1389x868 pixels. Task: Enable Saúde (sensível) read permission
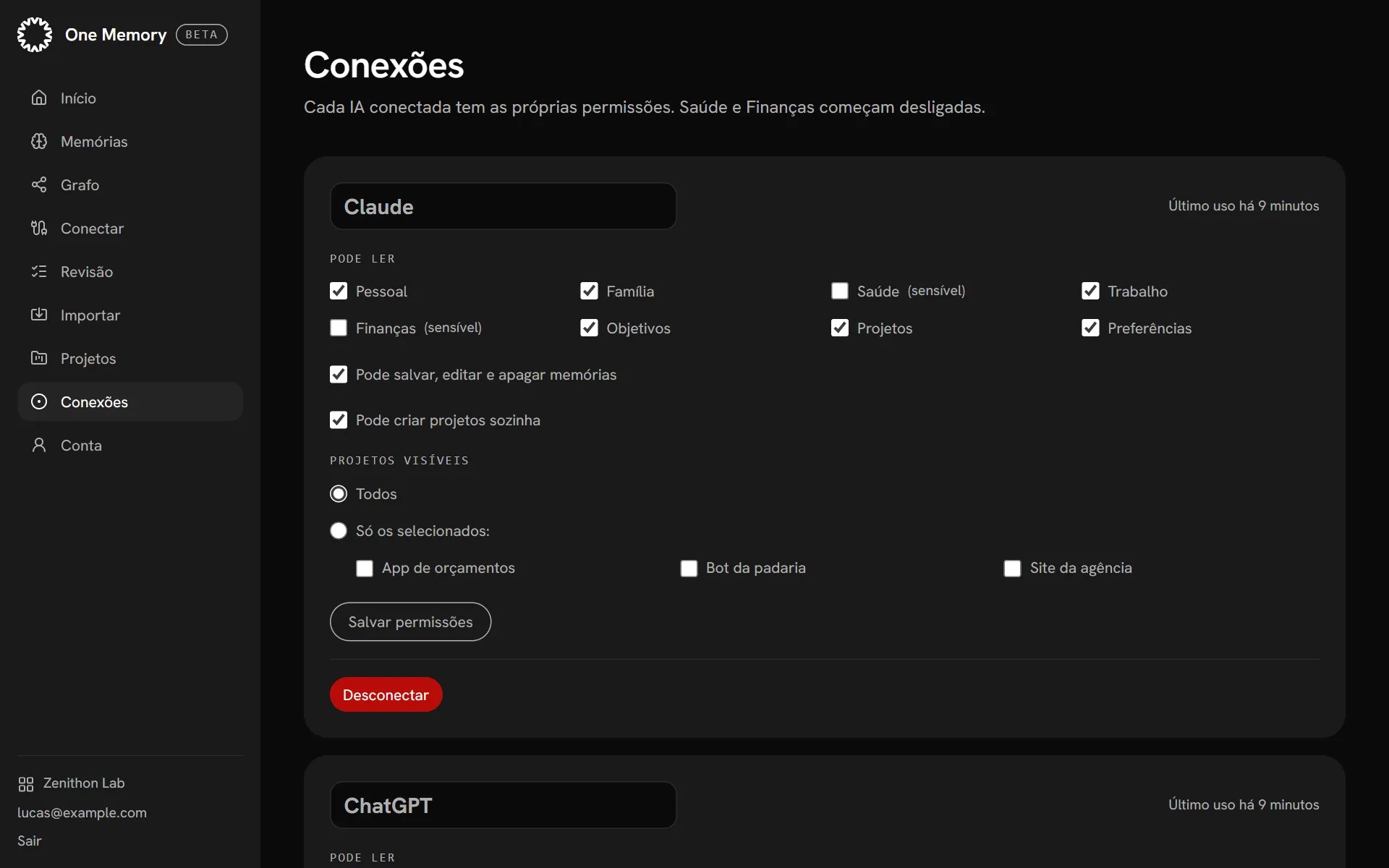tap(840, 291)
